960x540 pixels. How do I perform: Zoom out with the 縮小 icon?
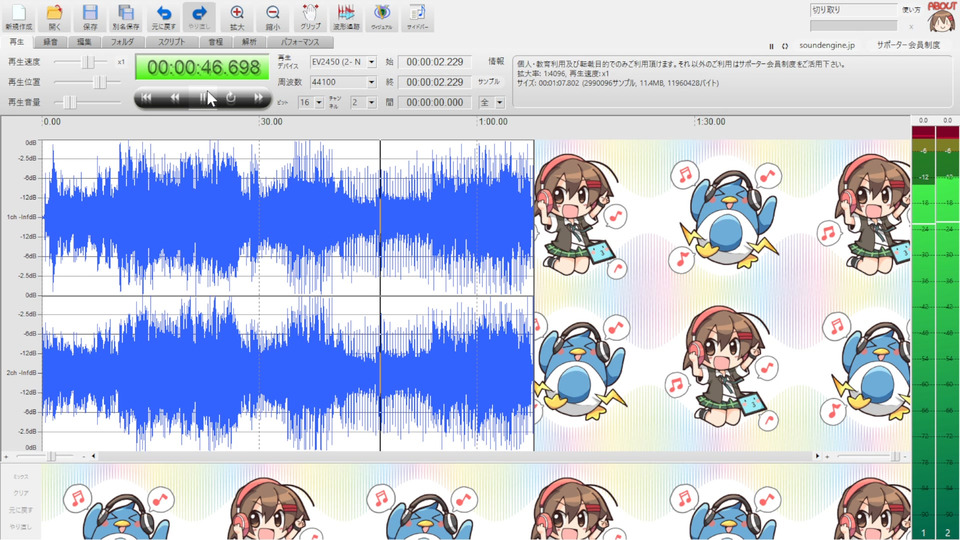pos(273,17)
